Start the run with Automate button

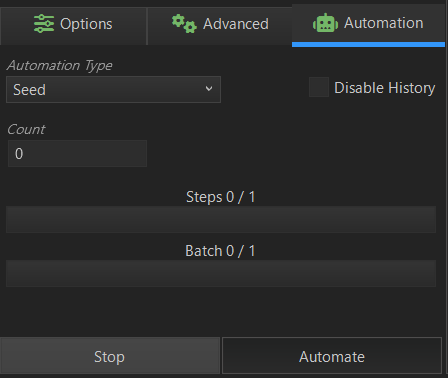pos(332,355)
